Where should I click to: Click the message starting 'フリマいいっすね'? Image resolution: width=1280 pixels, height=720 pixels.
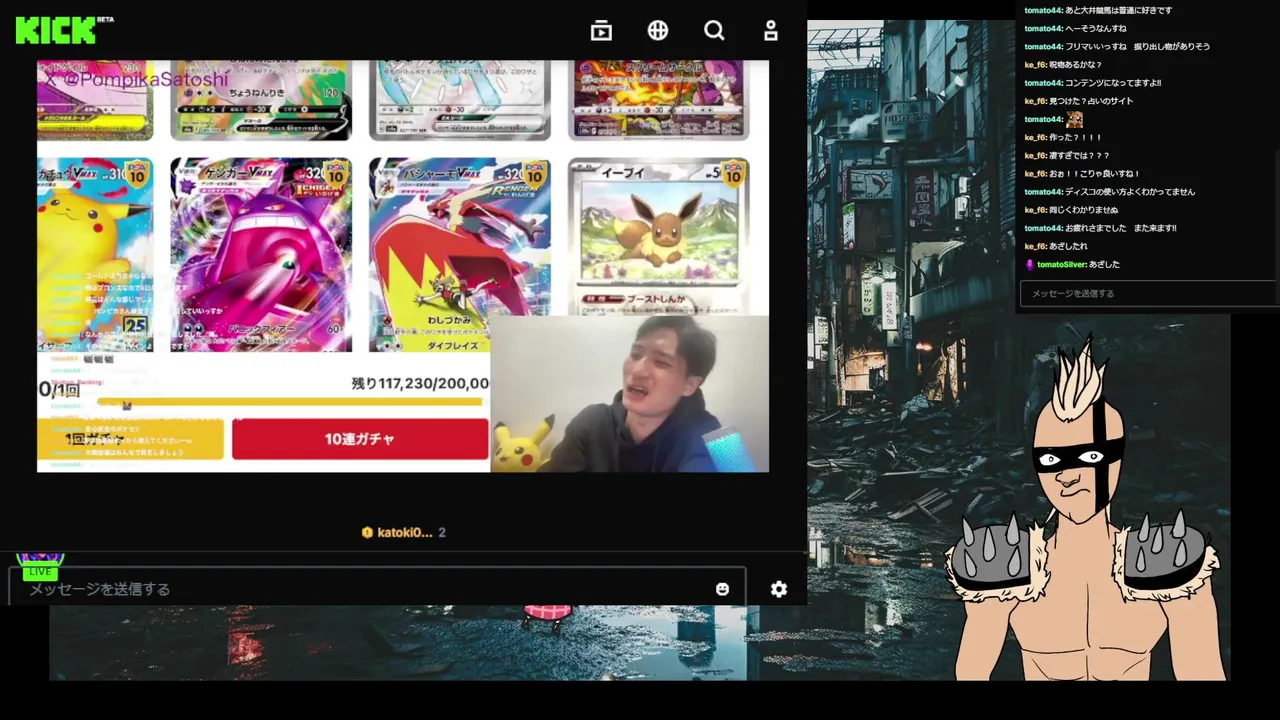click(x=1138, y=46)
